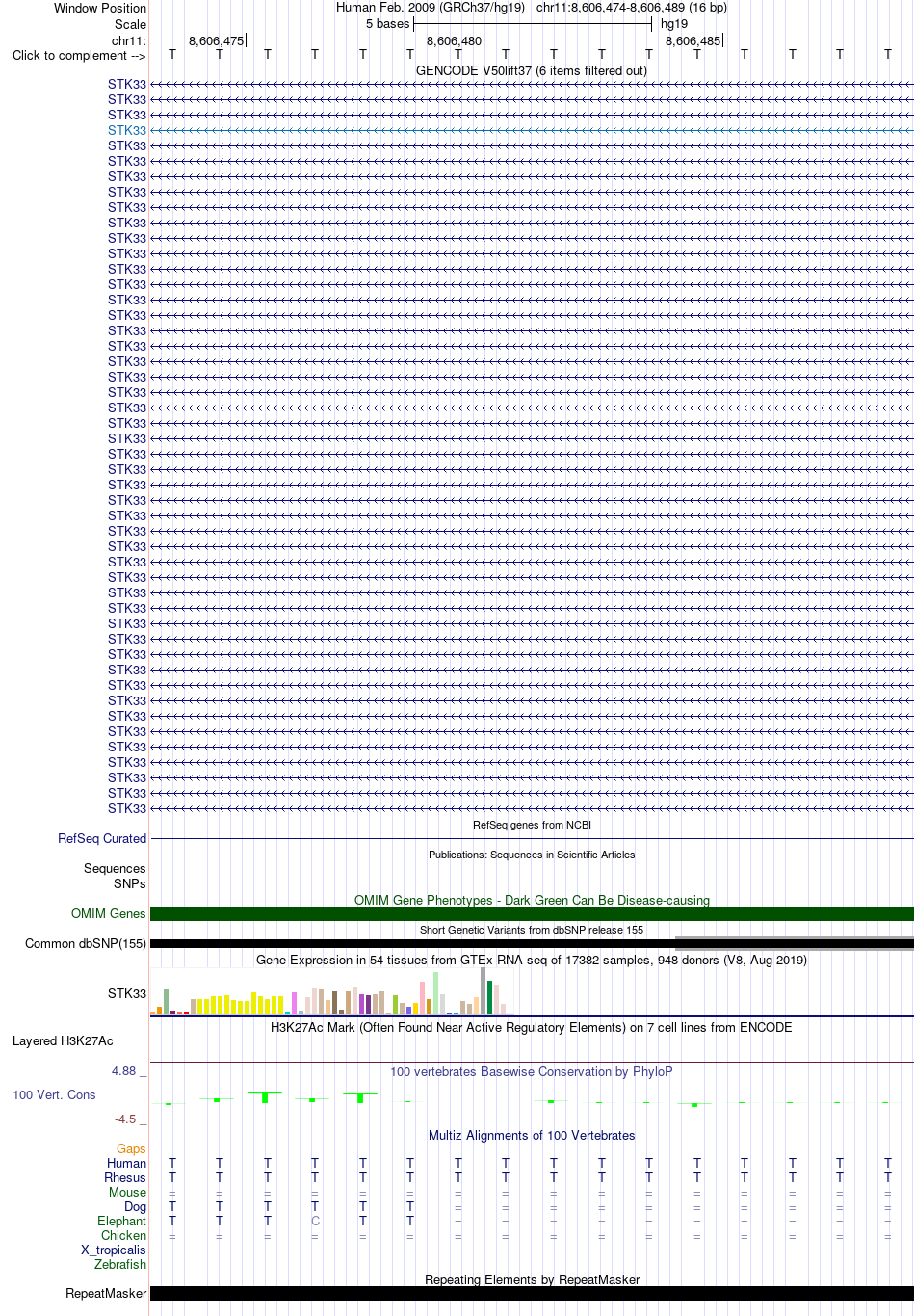Open the OMIM Genes track label
Viewport: 915px width, 1316px height.
click(x=109, y=913)
